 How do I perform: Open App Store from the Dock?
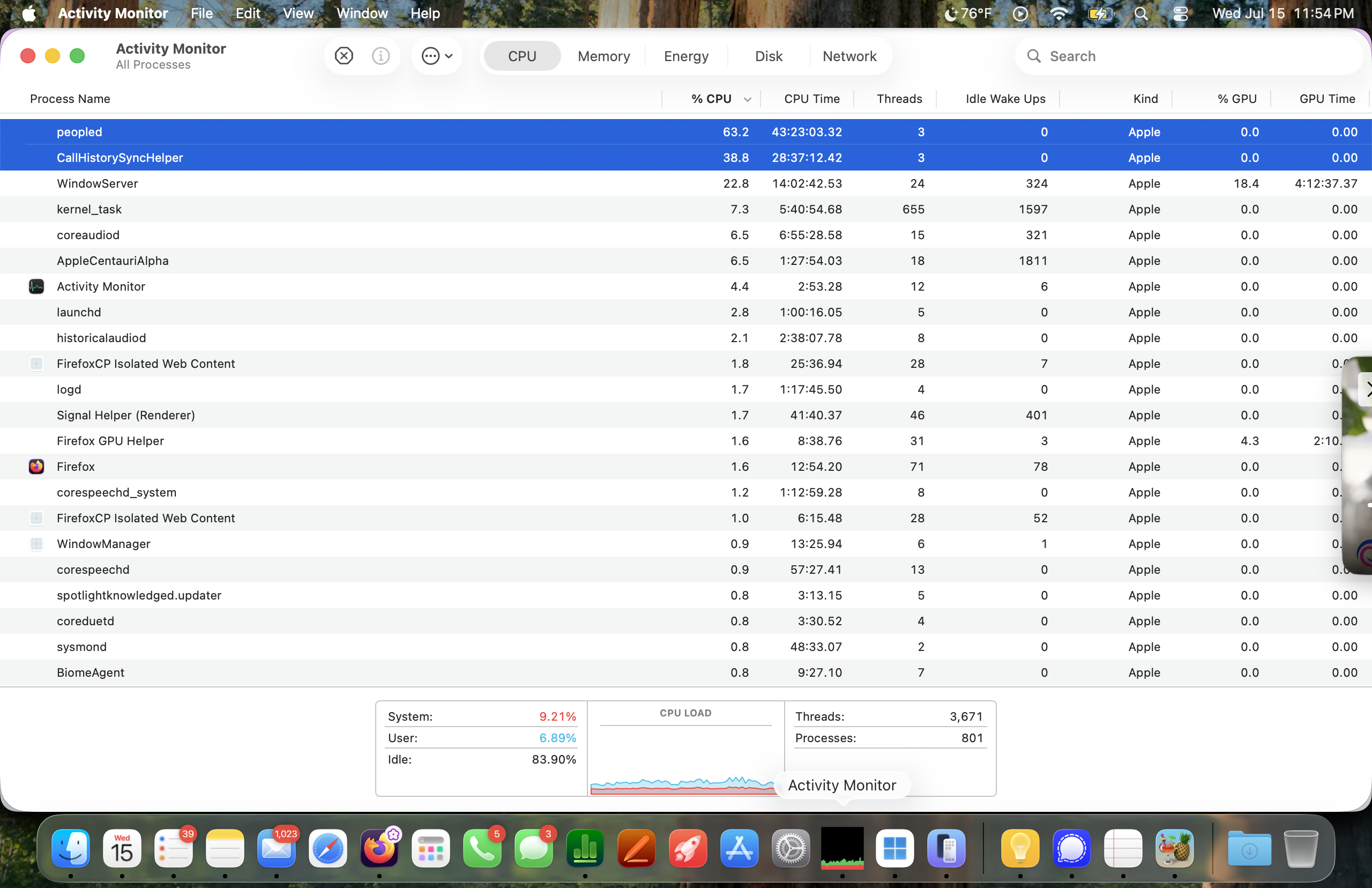click(x=739, y=848)
